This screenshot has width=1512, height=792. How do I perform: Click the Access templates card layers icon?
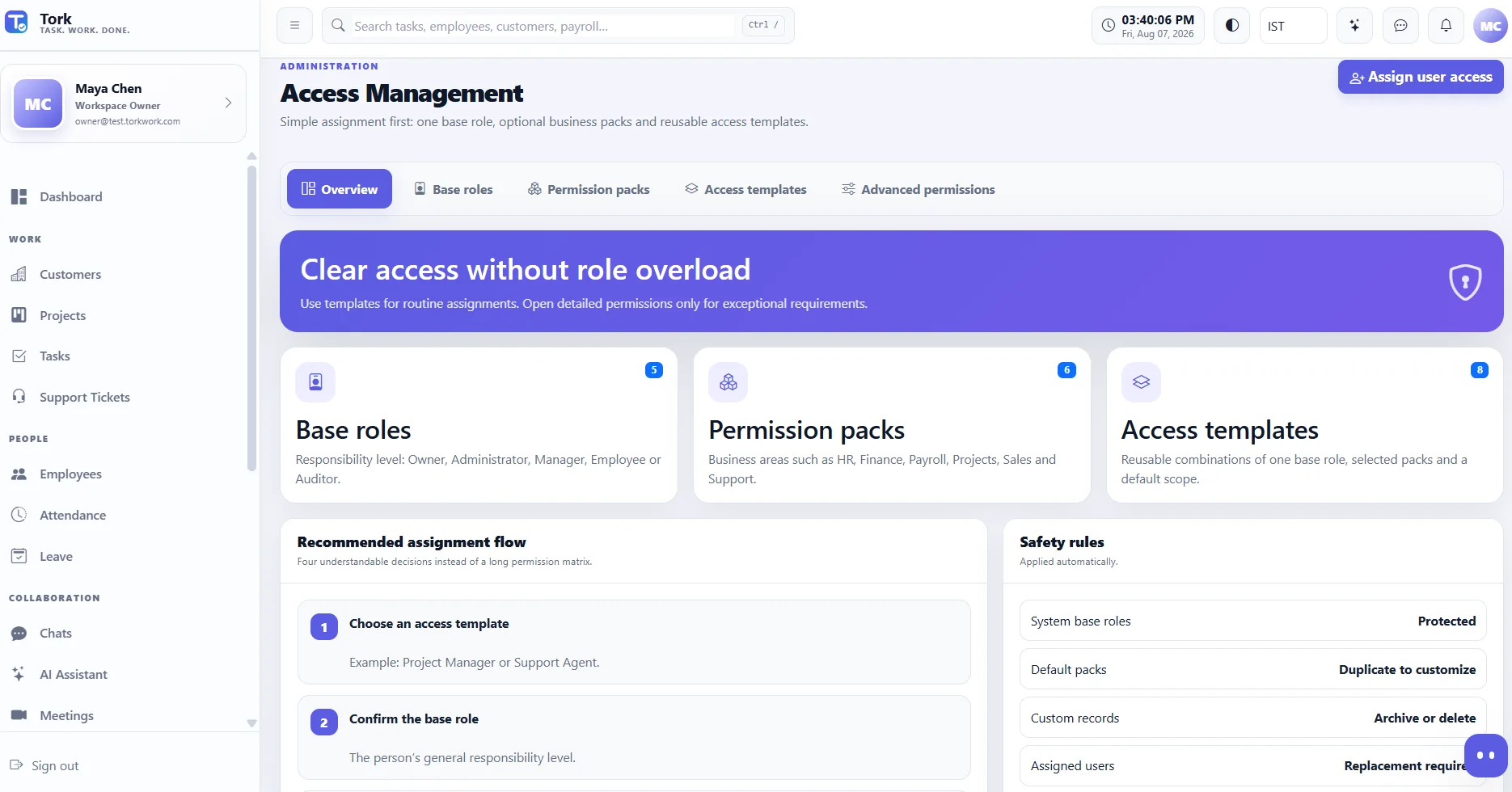pos(1141,381)
